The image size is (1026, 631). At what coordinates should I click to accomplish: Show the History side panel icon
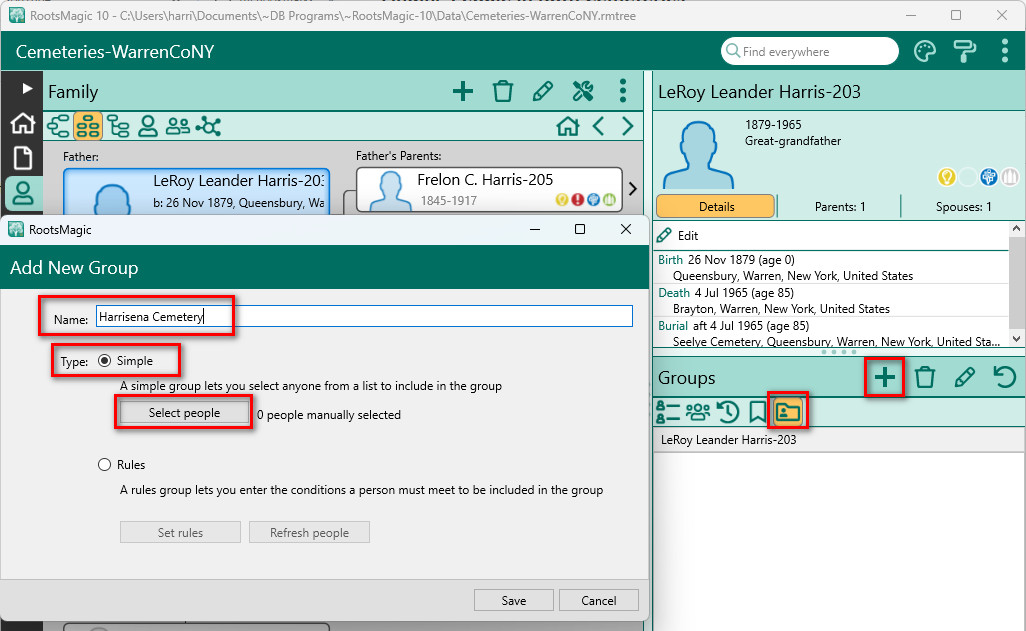(x=728, y=412)
